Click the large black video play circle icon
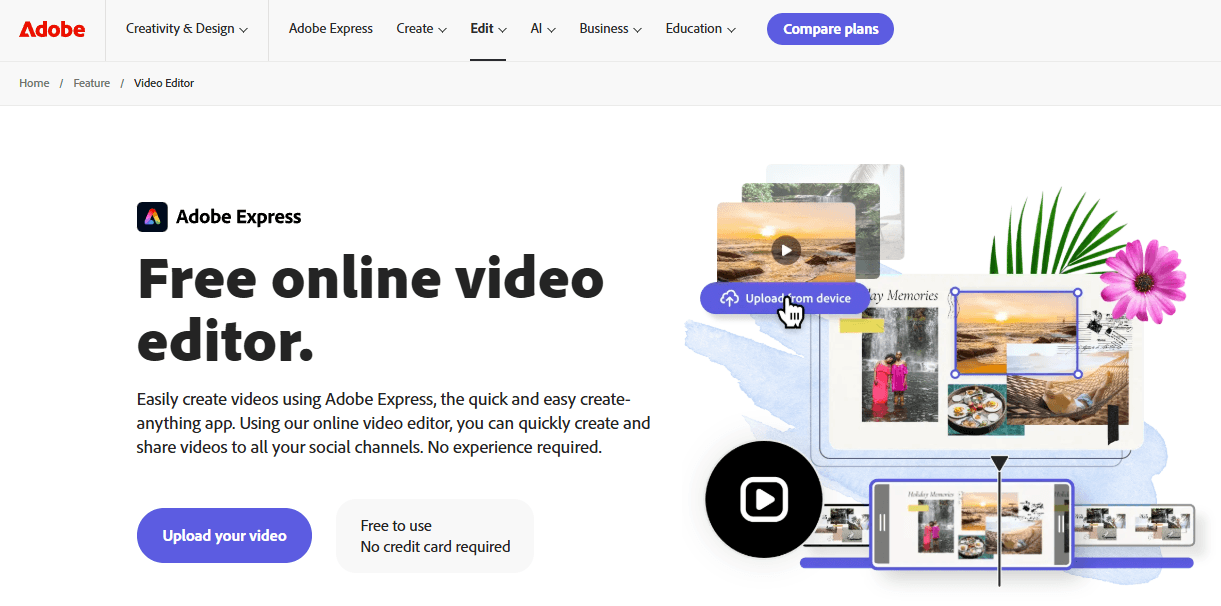Image resolution: width=1221 pixels, height=606 pixels. click(x=764, y=499)
